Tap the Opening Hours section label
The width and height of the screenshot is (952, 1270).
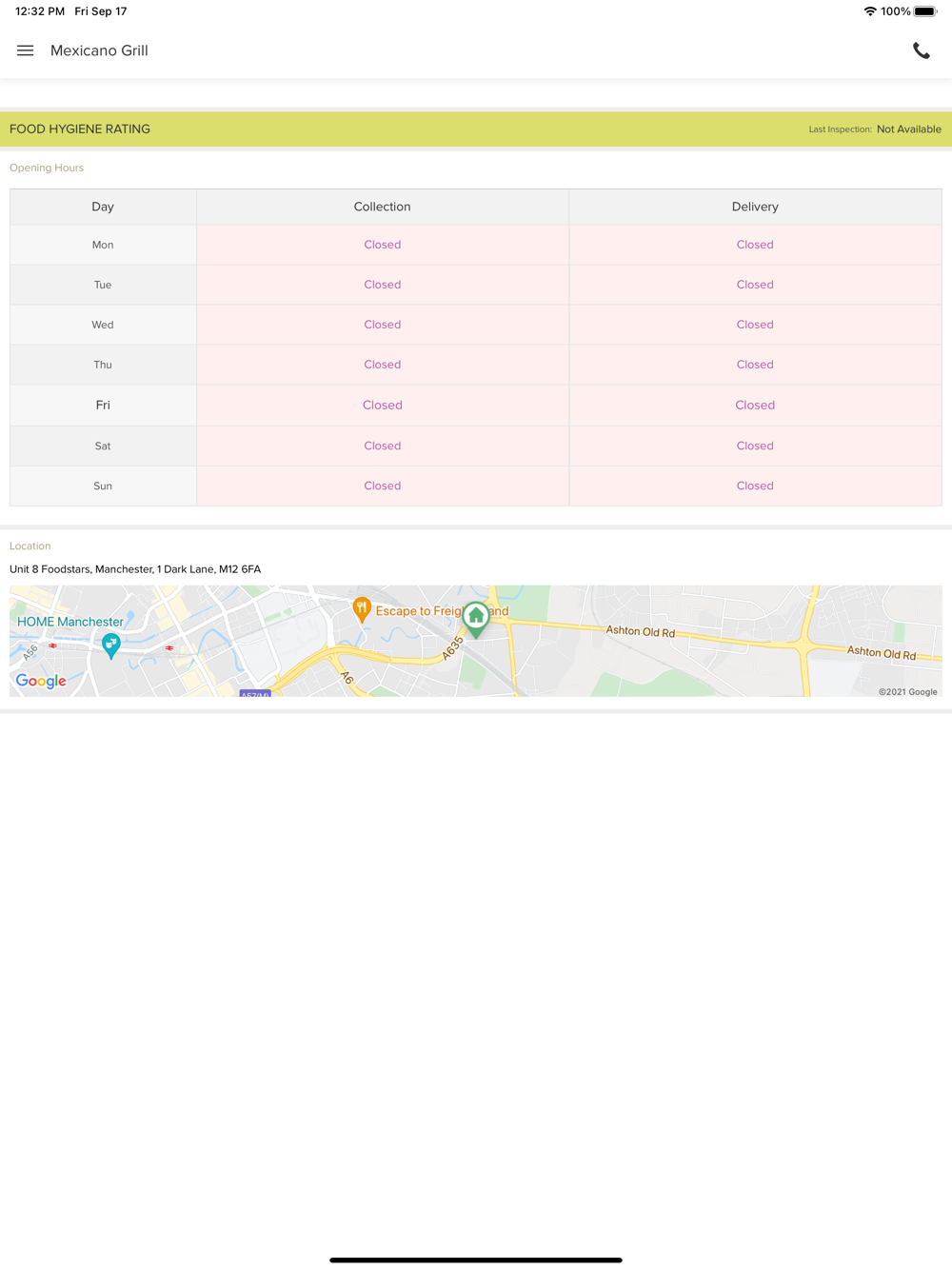(47, 168)
